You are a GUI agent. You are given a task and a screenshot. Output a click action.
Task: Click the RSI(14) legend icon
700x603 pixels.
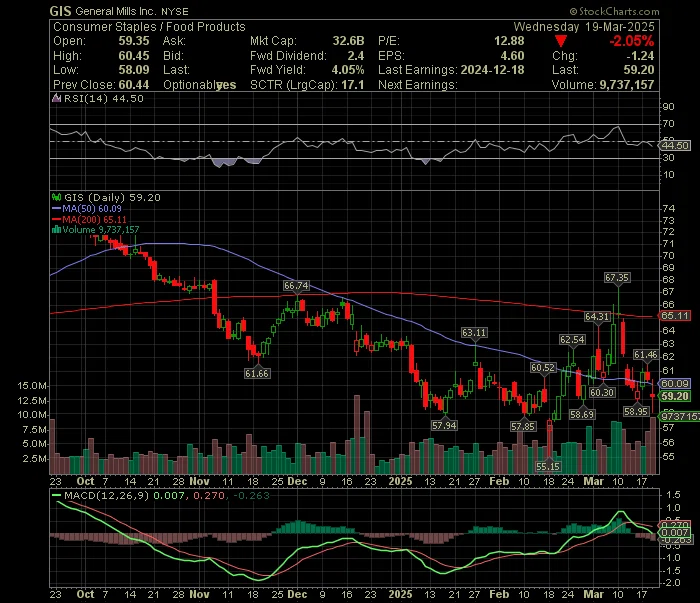tap(56, 98)
